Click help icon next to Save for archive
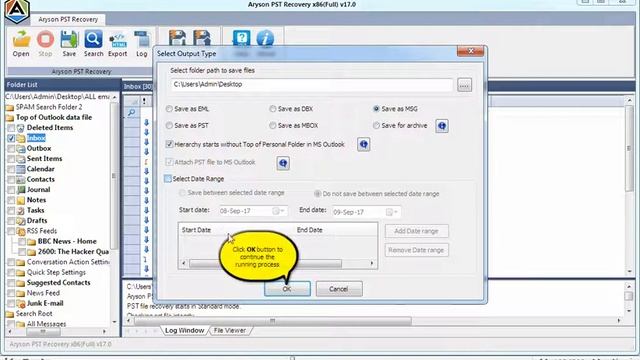The image size is (640, 360). pos(442,126)
